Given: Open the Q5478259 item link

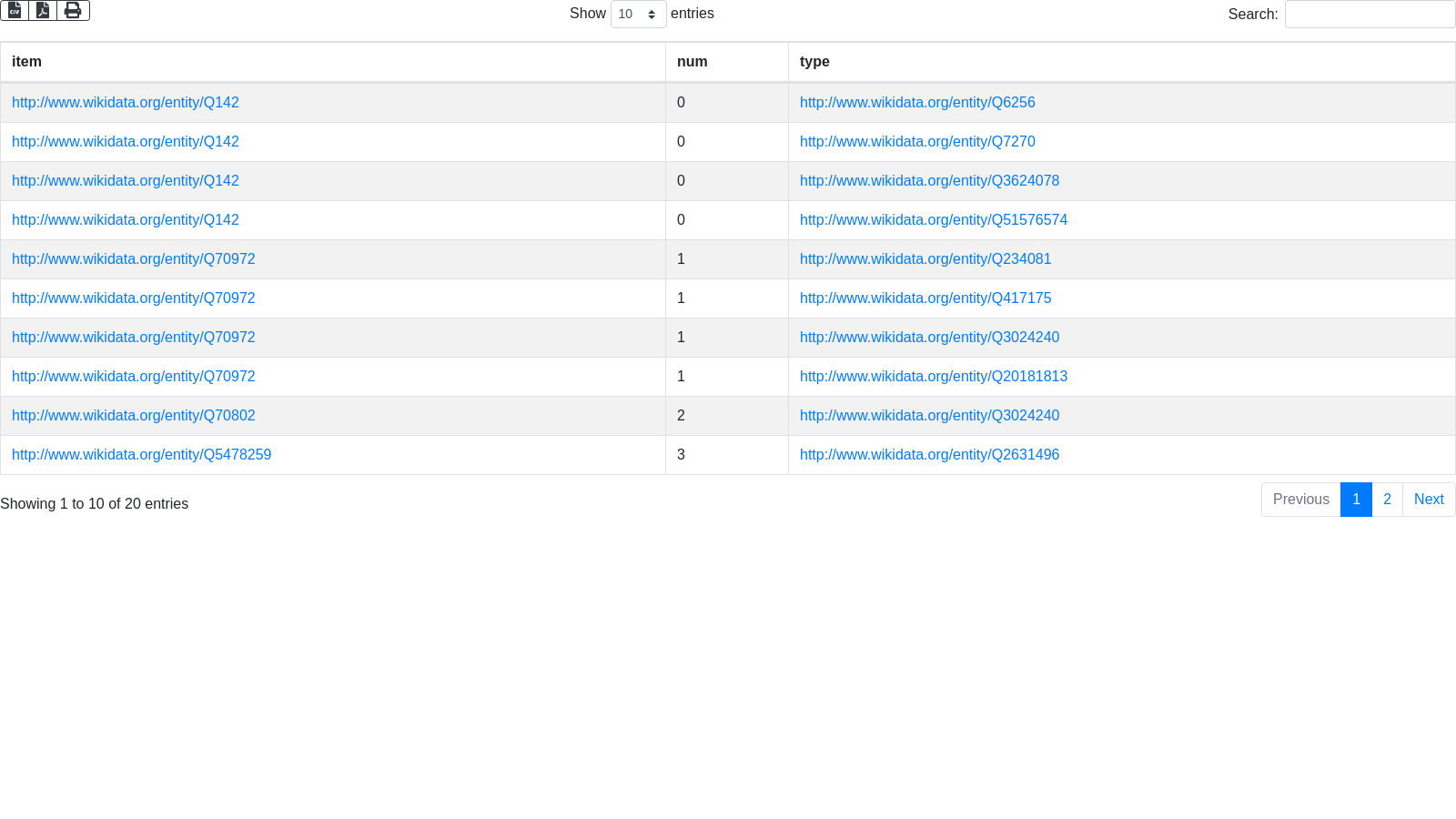Looking at the screenshot, I should [141, 455].
